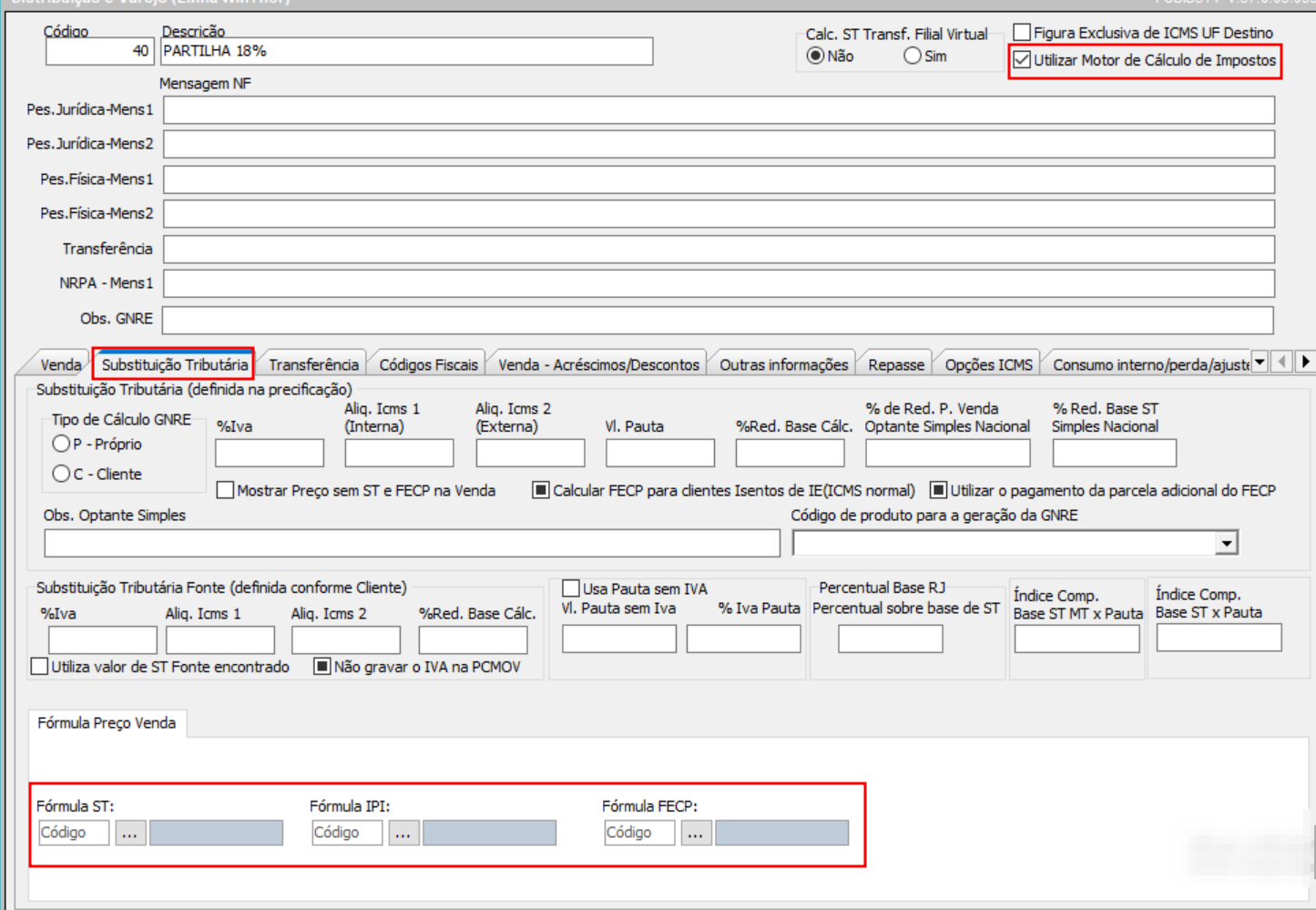Image resolution: width=1316 pixels, height=910 pixels.
Task: Click the Vl. Pauta sem Iva field
Action: 619,639
